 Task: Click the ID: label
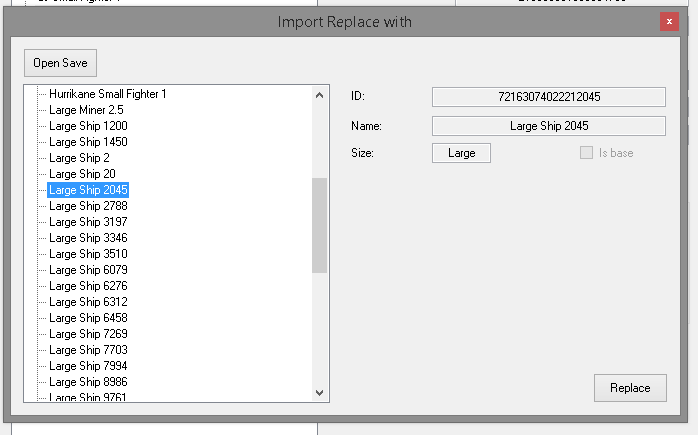(x=357, y=96)
